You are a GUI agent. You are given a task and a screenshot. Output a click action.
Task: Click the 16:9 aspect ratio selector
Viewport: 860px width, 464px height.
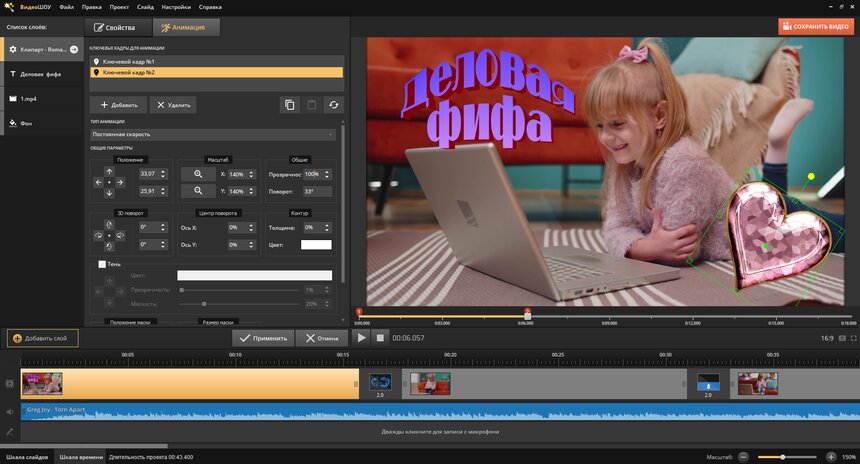[x=827, y=338]
